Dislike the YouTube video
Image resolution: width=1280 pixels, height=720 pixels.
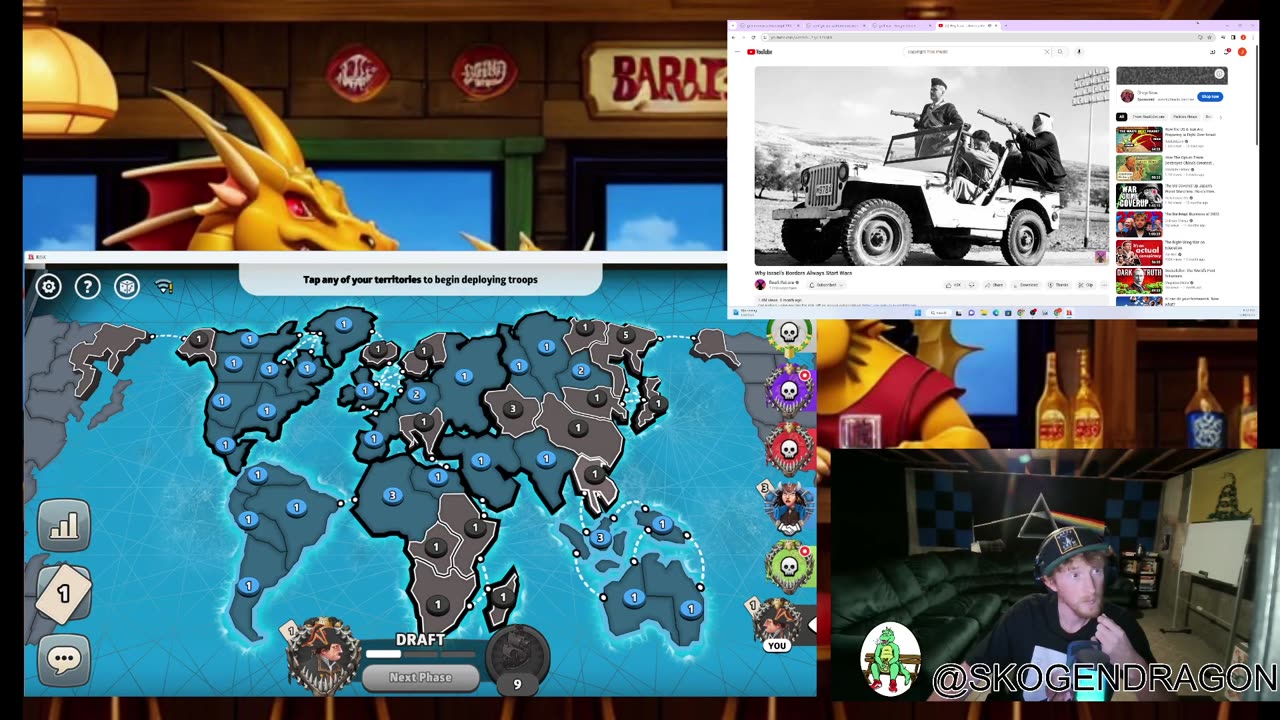click(x=972, y=285)
